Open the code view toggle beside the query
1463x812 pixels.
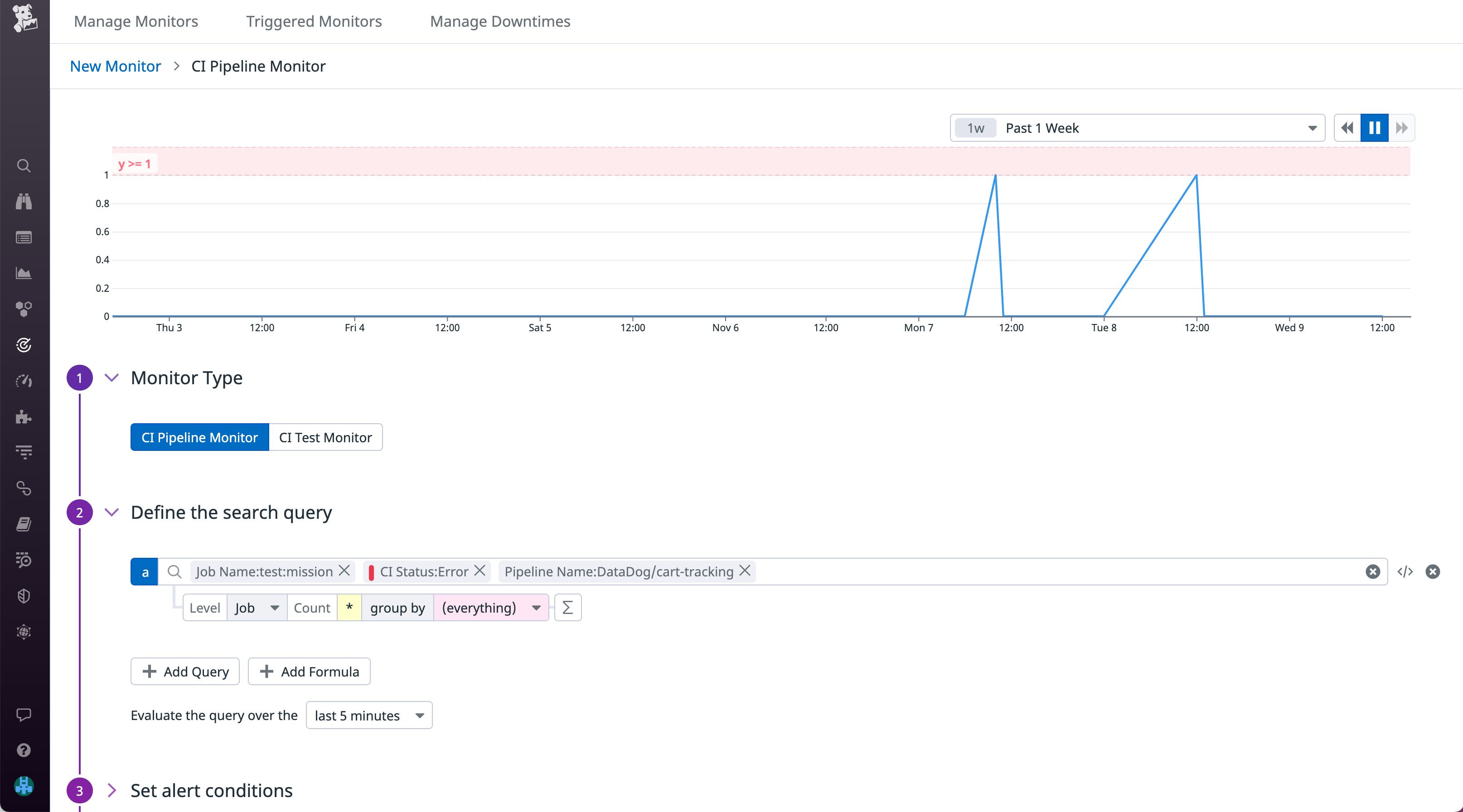coord(1405,572)
